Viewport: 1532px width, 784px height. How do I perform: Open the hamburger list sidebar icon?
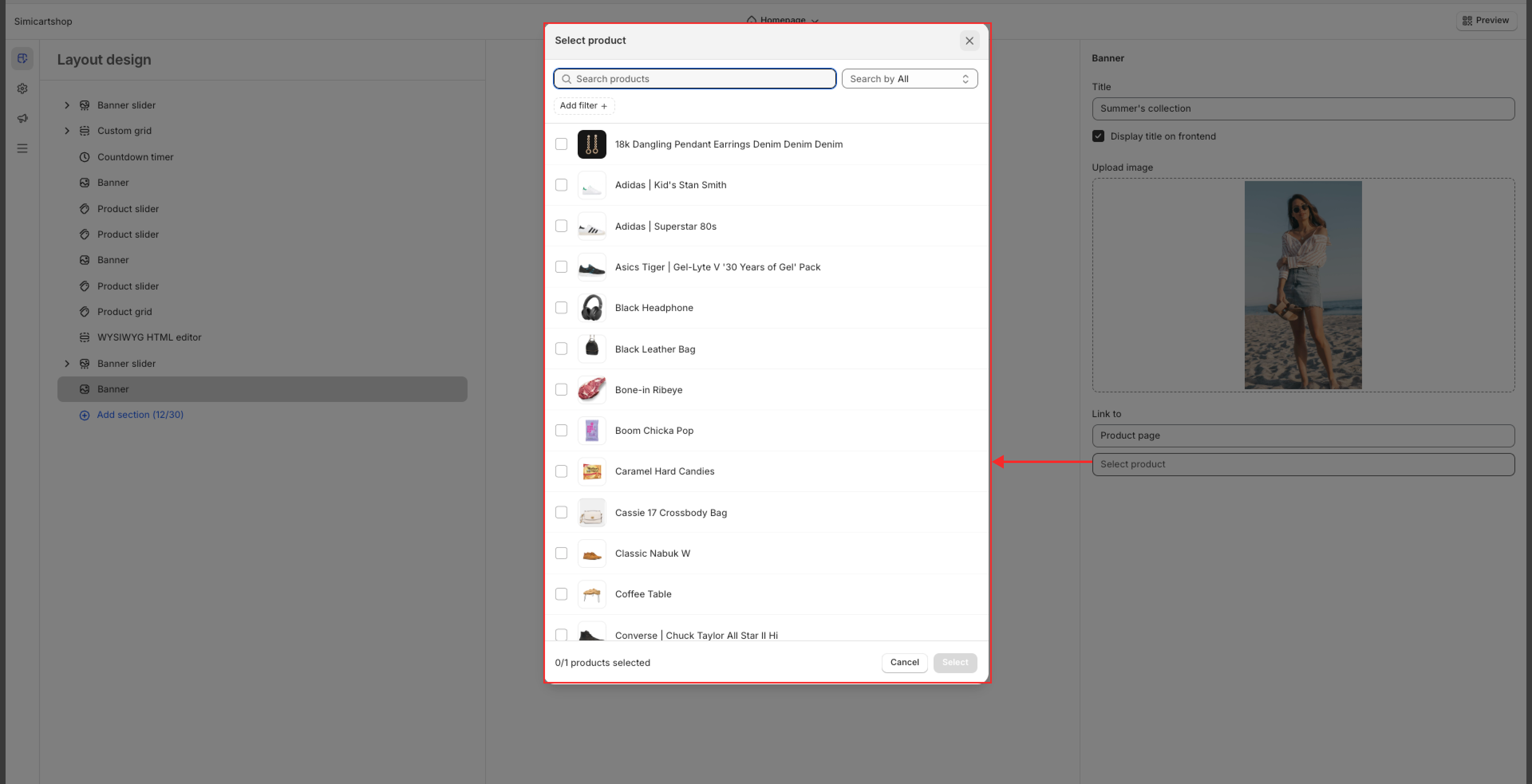point(22,149)
